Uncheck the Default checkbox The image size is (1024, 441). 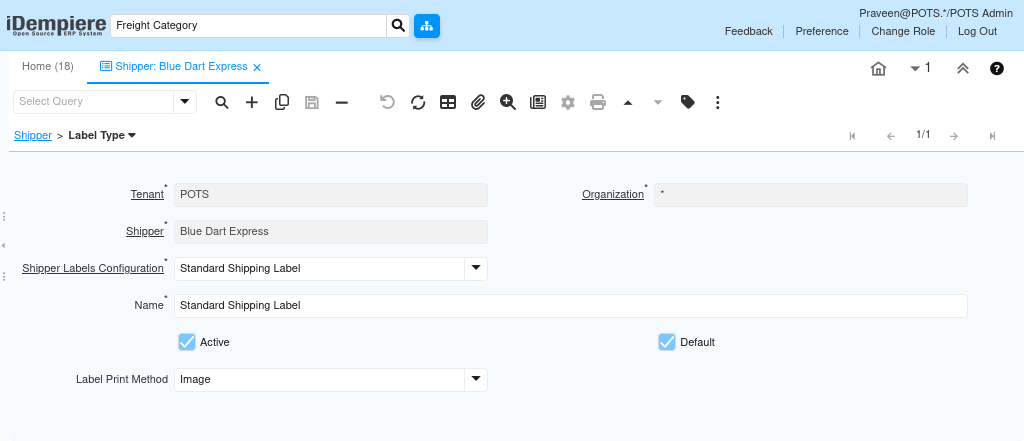point(667,342)
